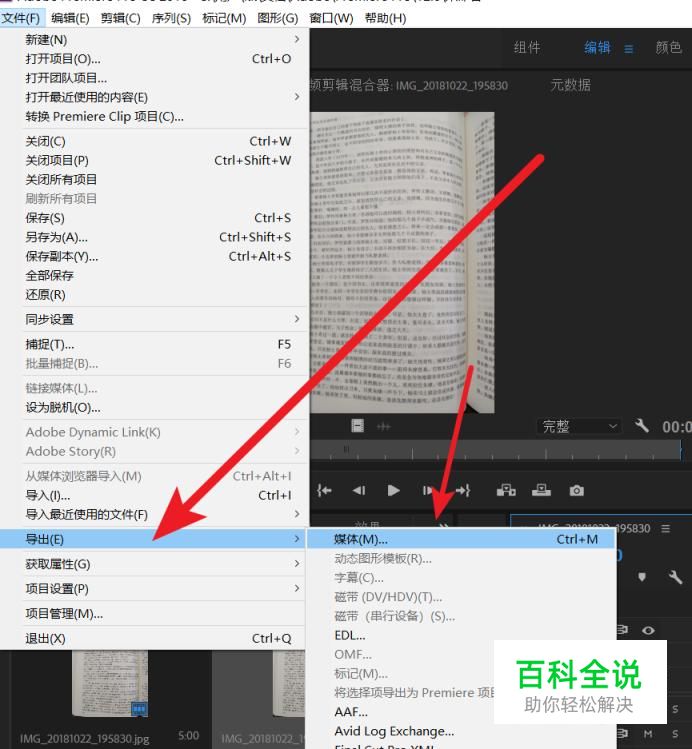Close the open 文件(F) menu
The height and width of the screenshot is (749, 692).
[x=21, y=18]
